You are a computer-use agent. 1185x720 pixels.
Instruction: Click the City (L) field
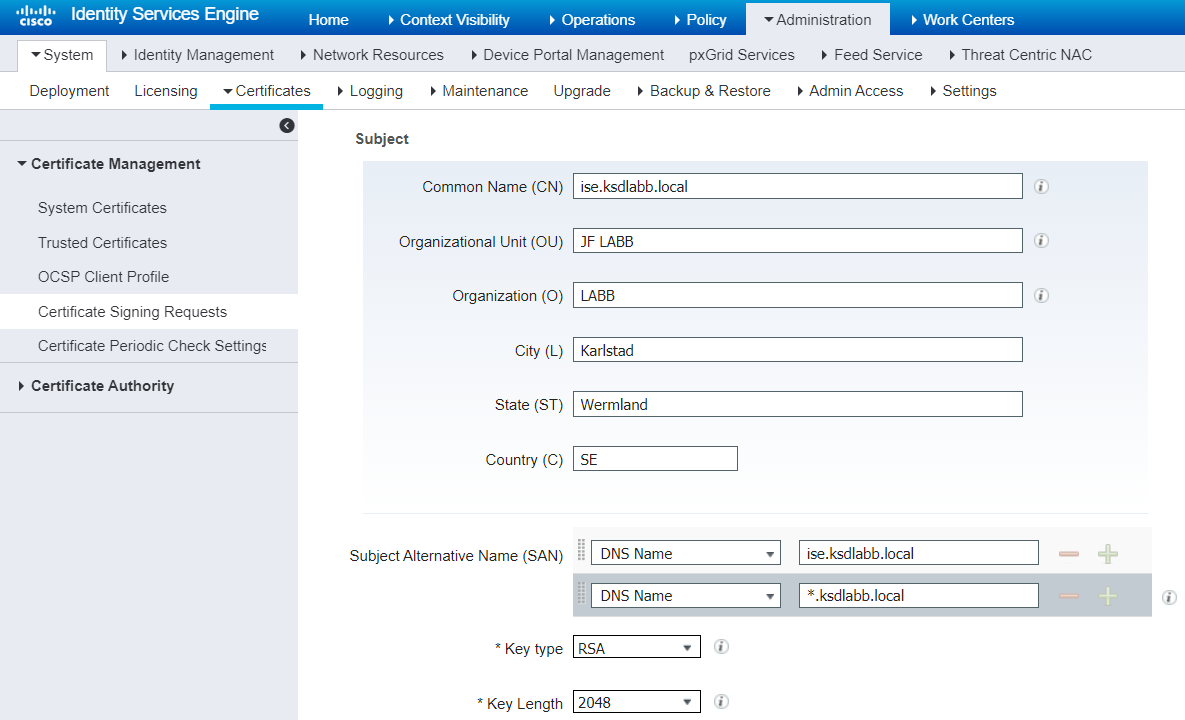[x=797, y=350]
